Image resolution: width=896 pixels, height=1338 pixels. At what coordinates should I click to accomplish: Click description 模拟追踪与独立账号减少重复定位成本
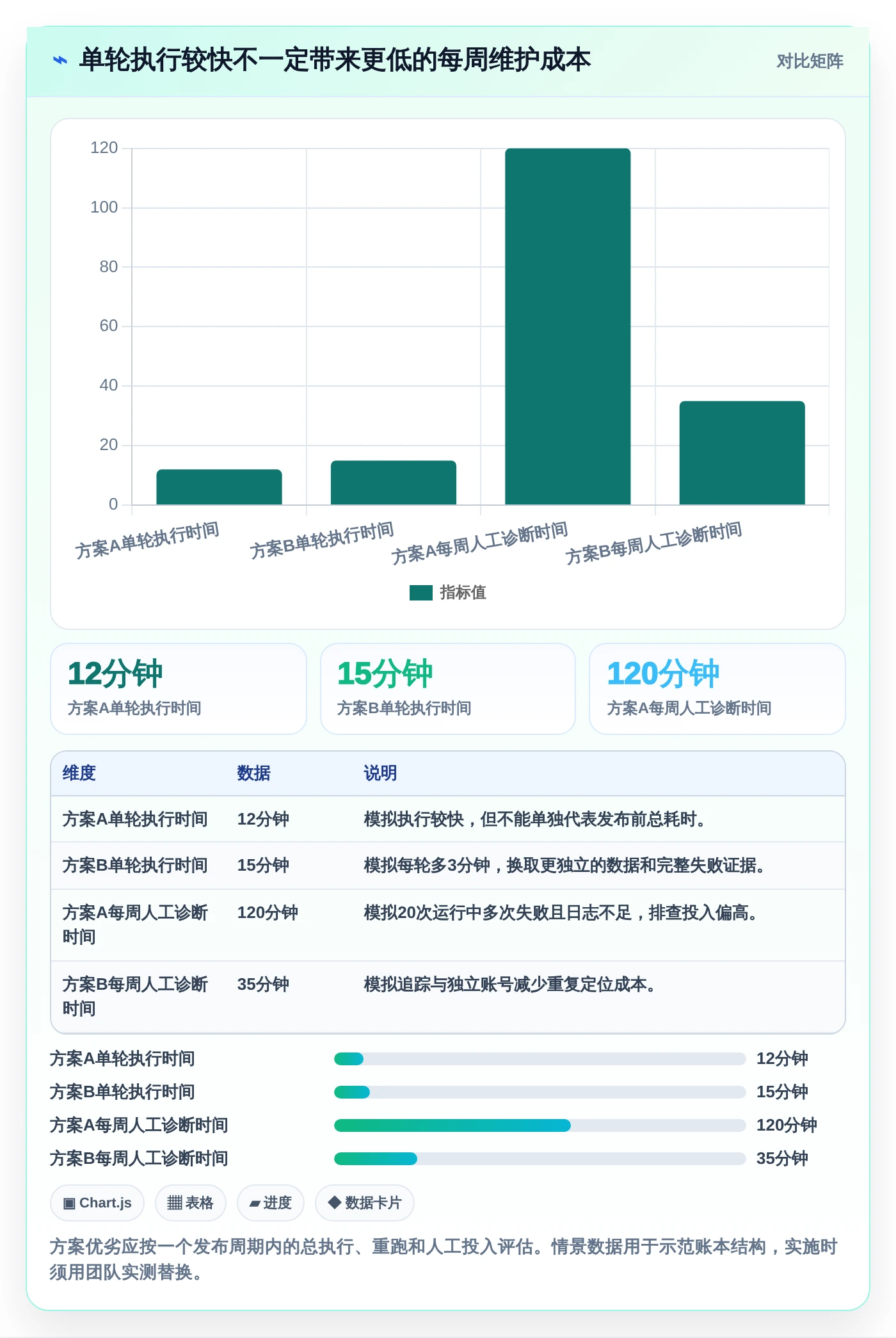point(509,985)
